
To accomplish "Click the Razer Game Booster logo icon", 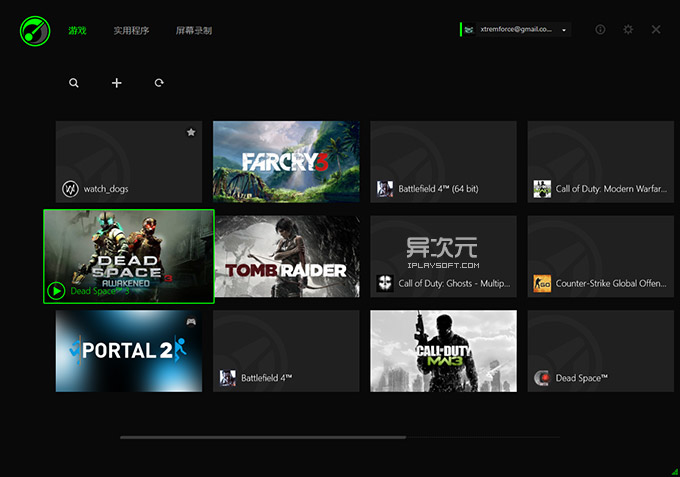I will (35, 31).
